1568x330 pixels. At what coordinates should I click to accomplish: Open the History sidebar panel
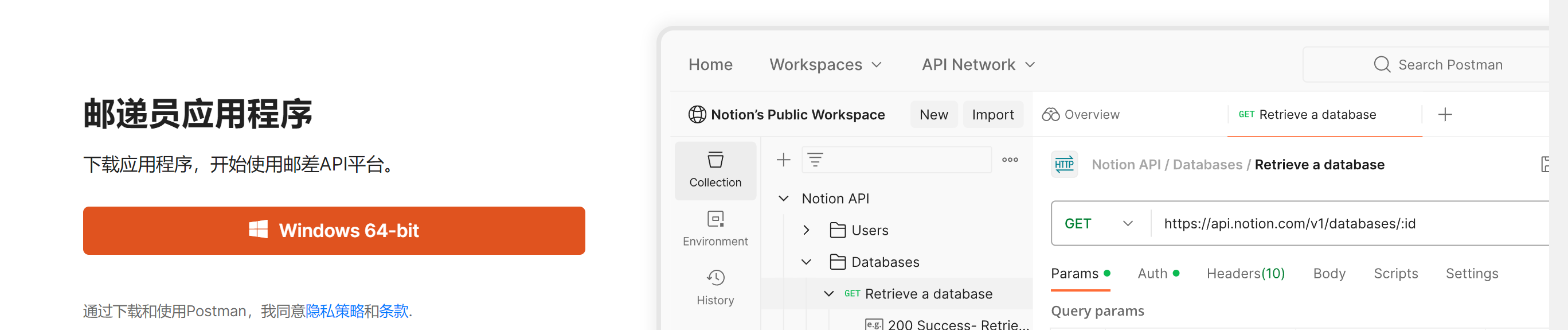click(715, 288)
